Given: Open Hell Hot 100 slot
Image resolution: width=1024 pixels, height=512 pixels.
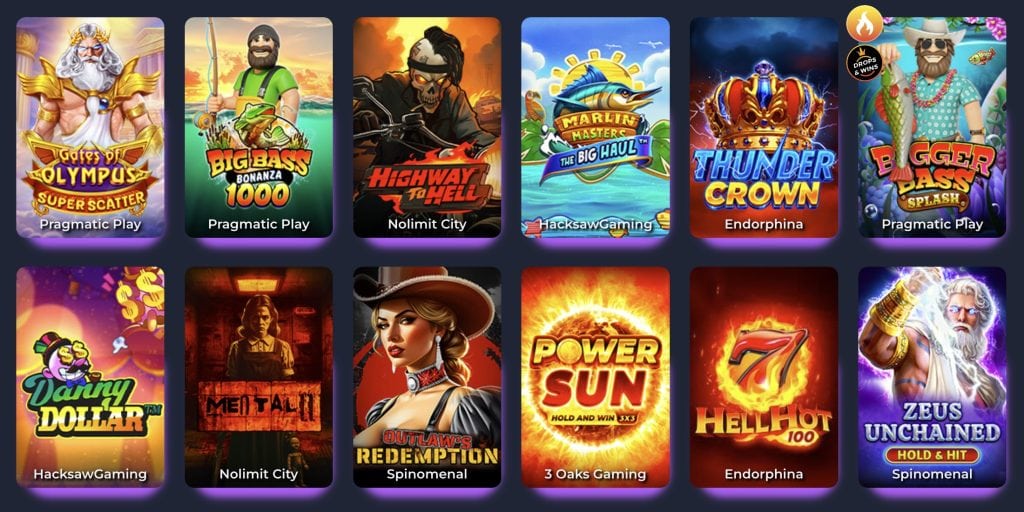Looking at the screenshot, I should tap(764, 377).
